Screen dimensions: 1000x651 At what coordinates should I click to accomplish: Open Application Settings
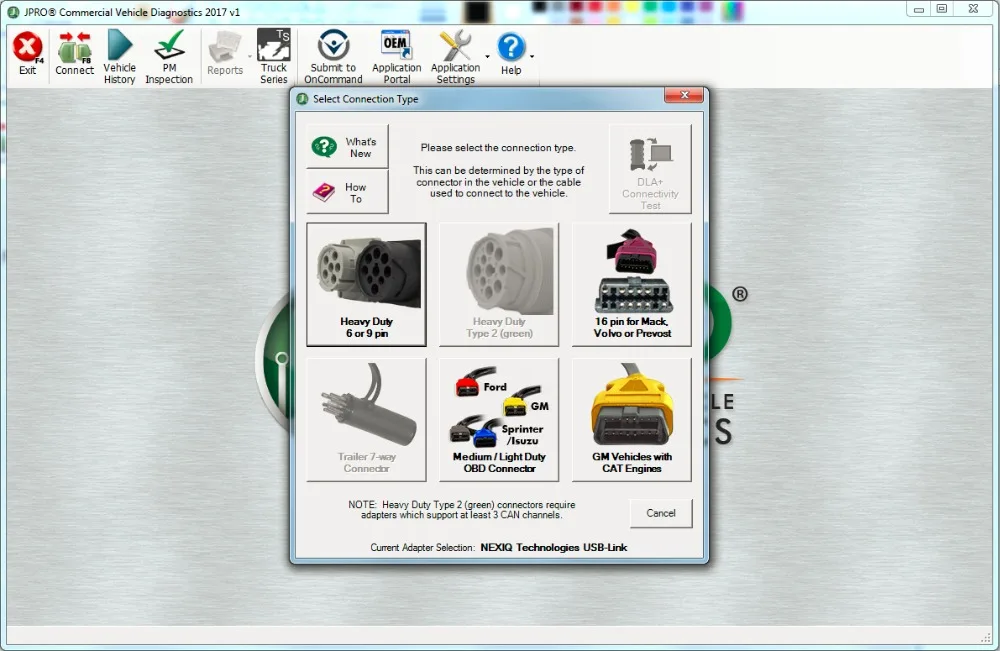455,57
